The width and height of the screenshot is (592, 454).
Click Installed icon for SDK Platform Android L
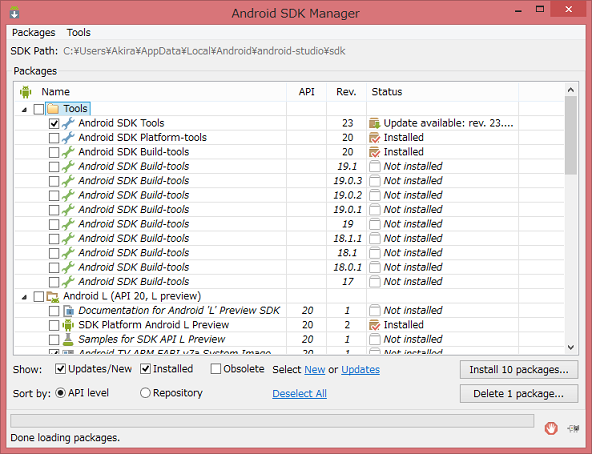pyautogui.click(x=375, y=325)
